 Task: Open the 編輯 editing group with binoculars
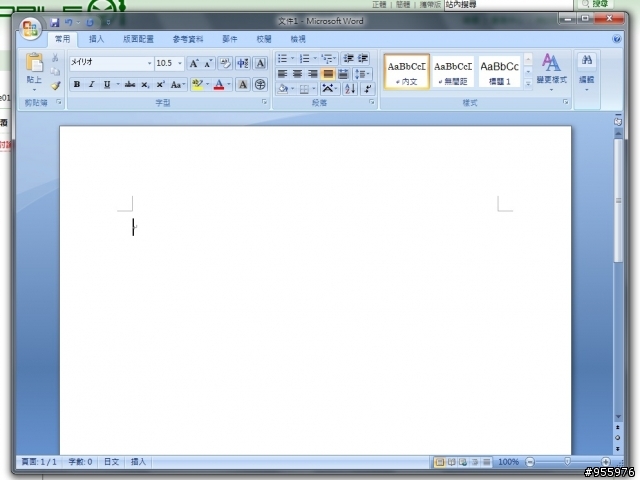click(587, 72)
